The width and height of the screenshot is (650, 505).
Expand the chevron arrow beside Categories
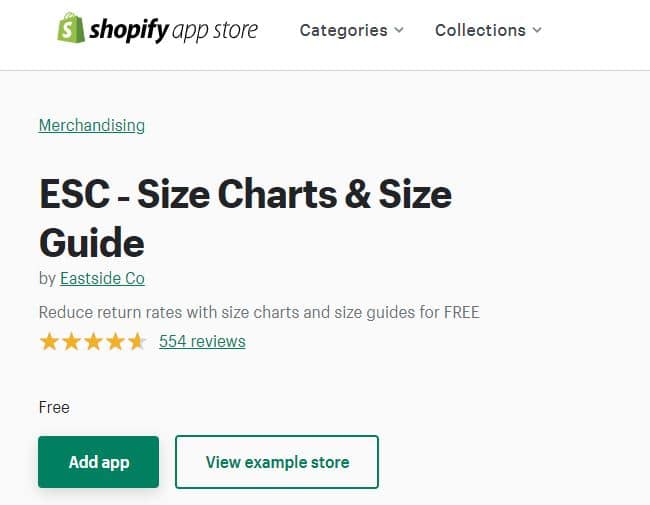pos(399,30)
